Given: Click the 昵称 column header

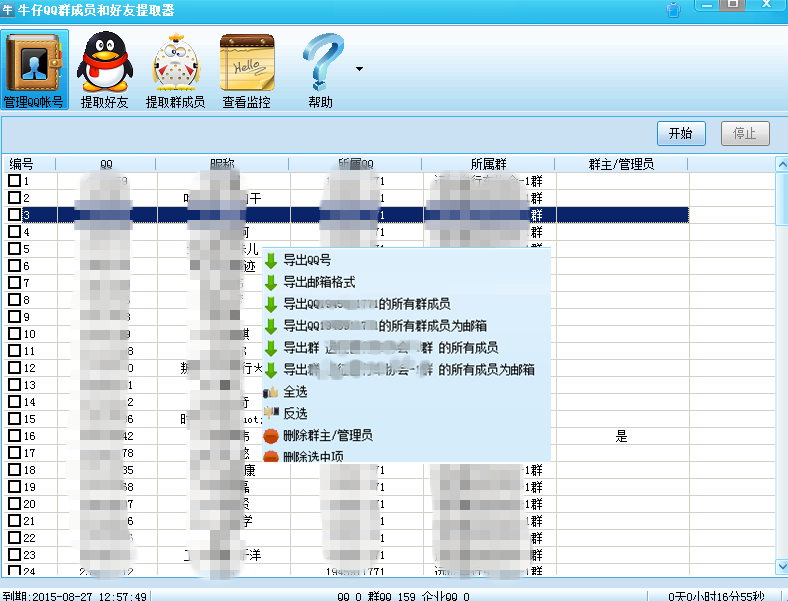Looking at the screenshot, I should tap(222, 164).
